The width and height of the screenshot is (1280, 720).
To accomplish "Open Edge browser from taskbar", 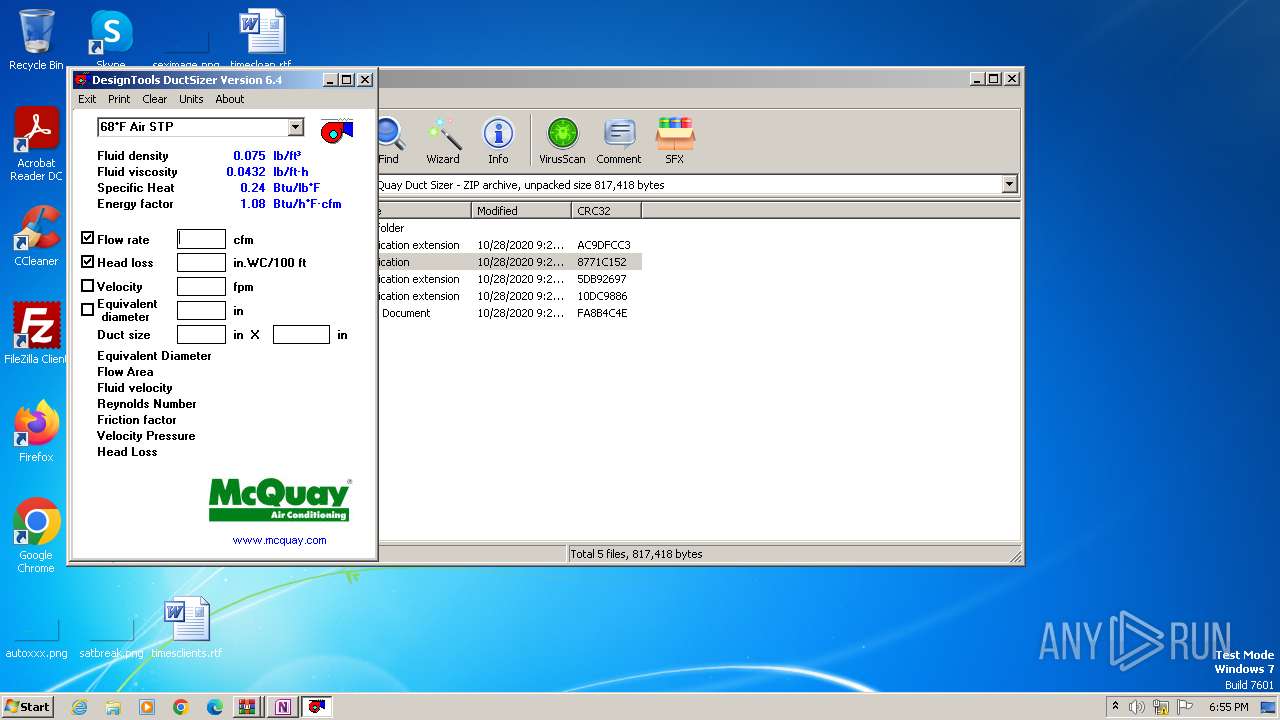I will pyautogui.click(x=215, y=707).
